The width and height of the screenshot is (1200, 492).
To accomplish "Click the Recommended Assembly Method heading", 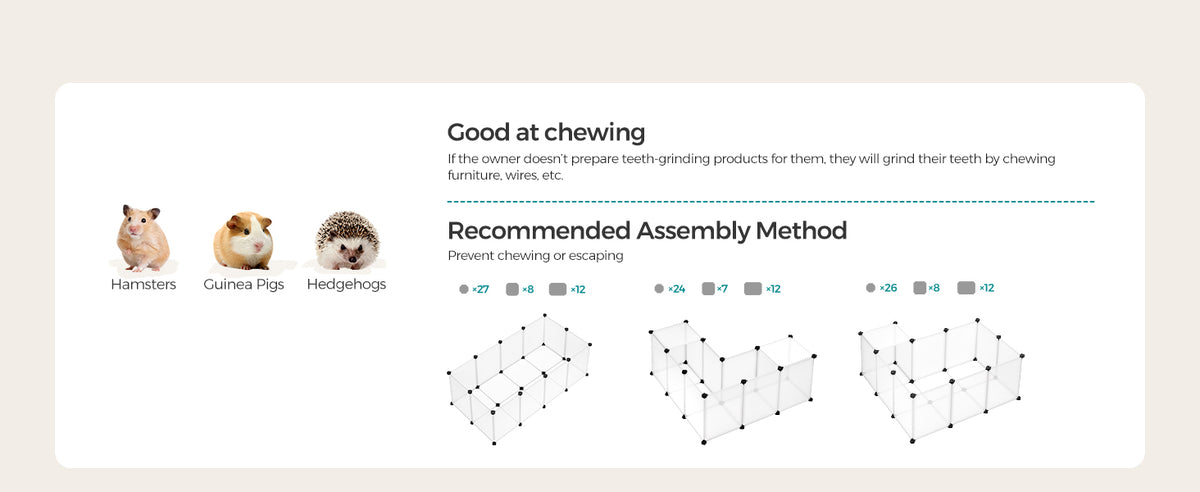I will 647,230.
